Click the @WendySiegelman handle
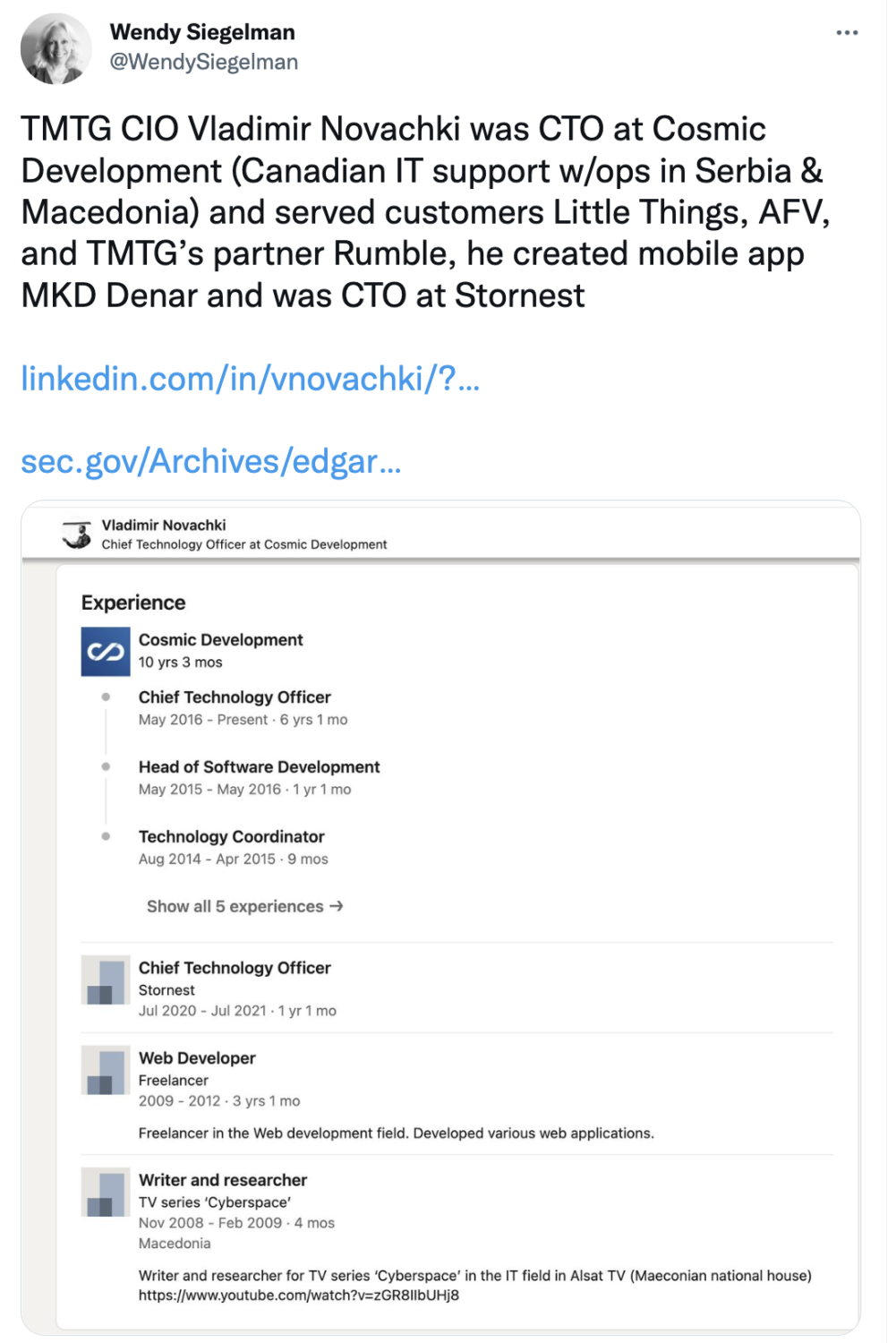This screenshot has height=1343, width=896. 204,61
